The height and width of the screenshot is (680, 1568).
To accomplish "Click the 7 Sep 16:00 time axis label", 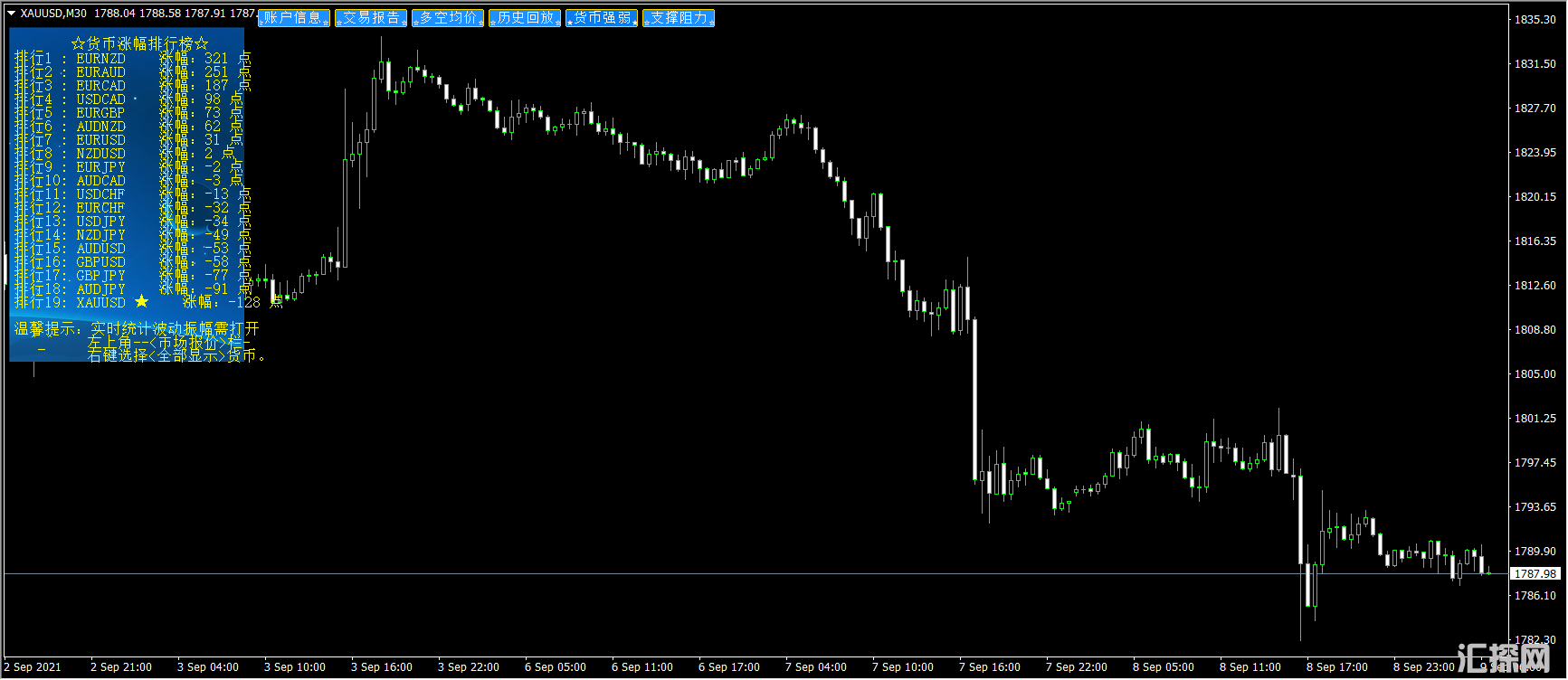I will 989,667.
